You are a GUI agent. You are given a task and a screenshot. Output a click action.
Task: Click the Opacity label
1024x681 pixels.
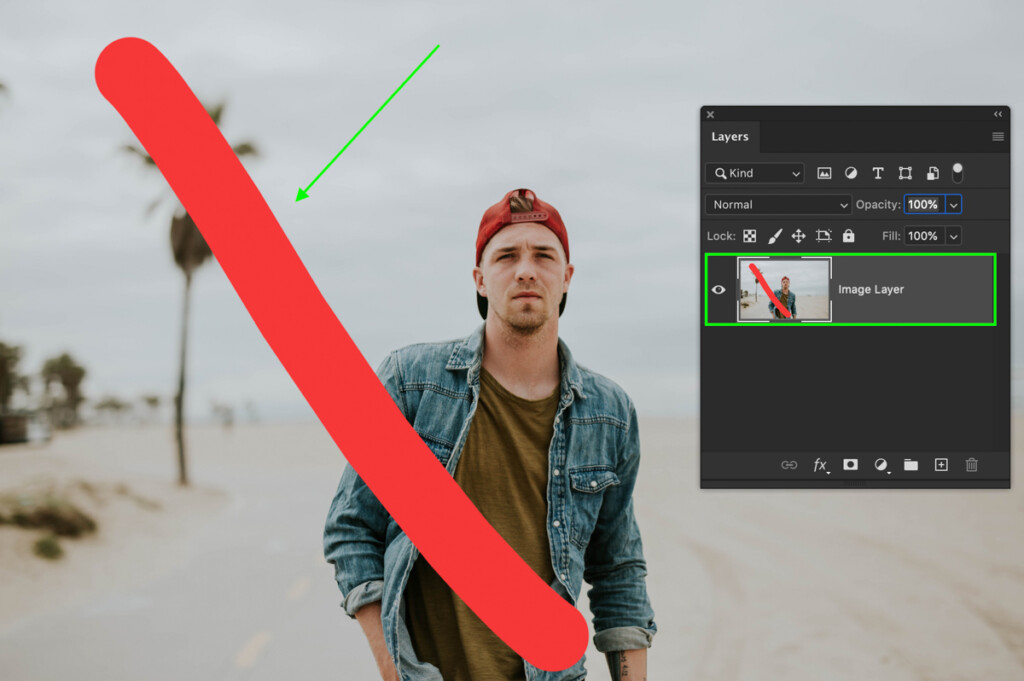click(x=878, y=204)
